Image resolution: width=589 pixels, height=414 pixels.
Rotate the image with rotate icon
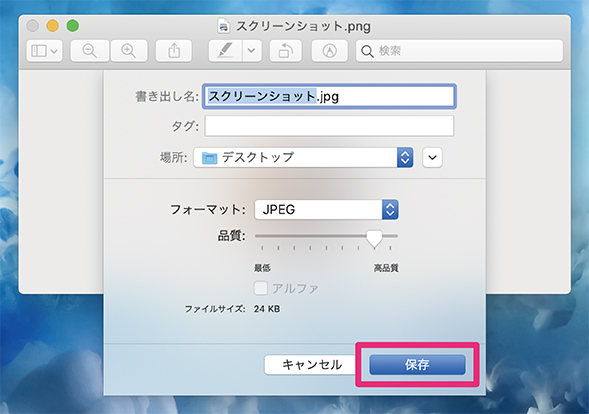pos(285,51)
